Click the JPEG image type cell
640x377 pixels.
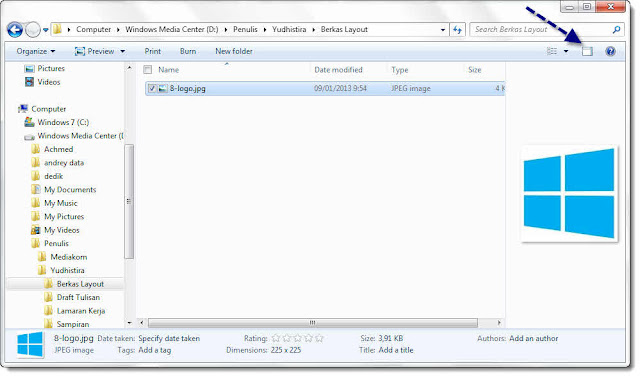411,88
